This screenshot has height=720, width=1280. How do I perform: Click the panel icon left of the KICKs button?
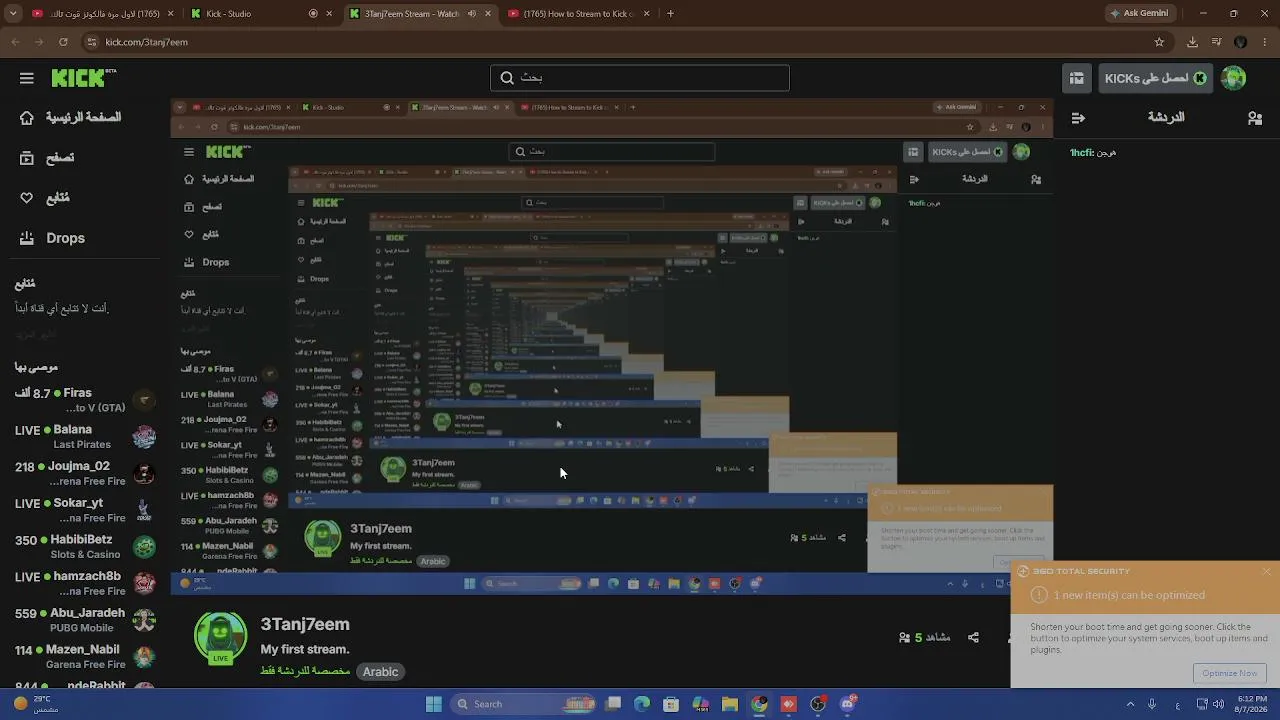(x=1076, y=78)
